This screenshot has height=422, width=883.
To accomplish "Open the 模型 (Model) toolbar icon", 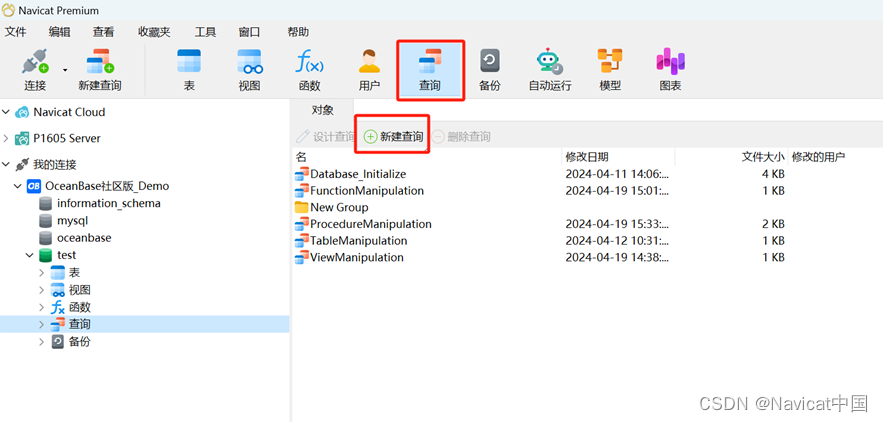I will (x=610, y=70).
